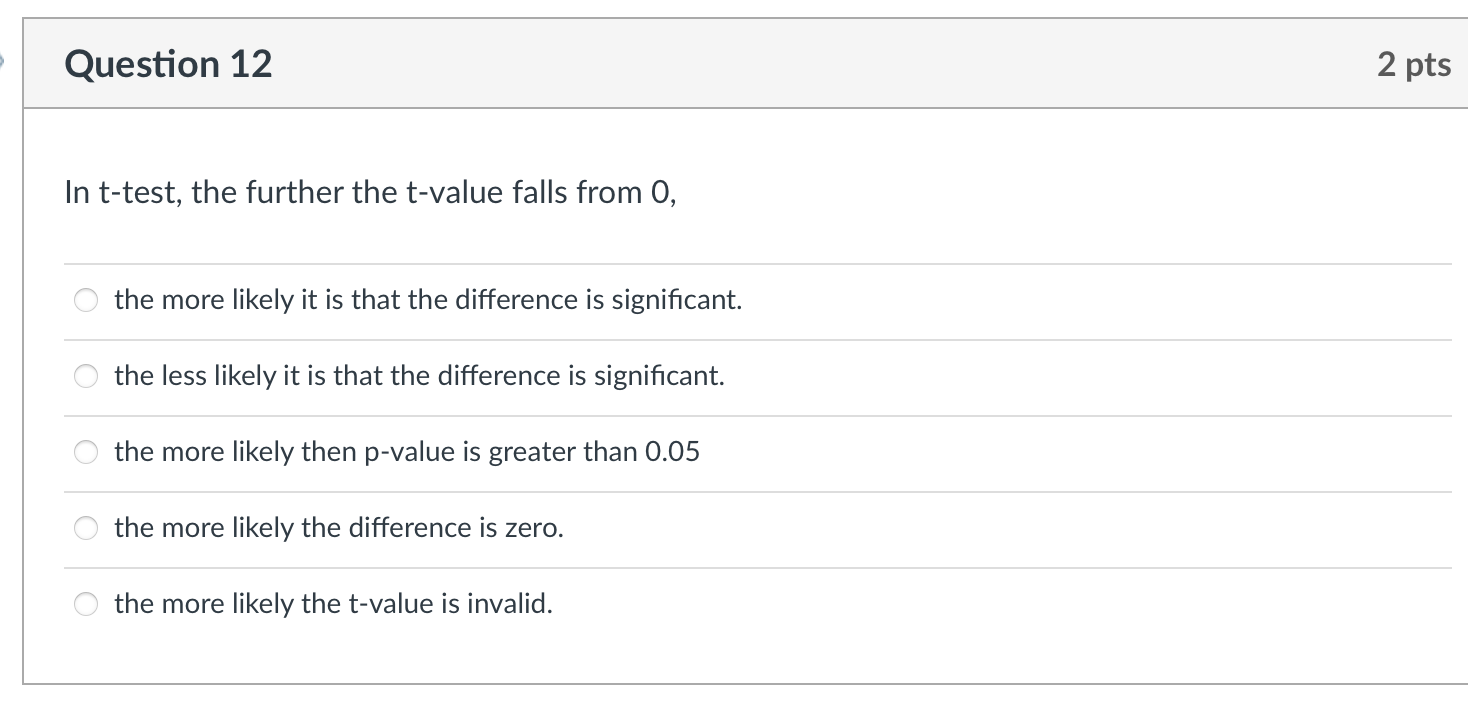Click the first answer's text label
Viewport: 1468px width, 714px height.
pos(426,299)
